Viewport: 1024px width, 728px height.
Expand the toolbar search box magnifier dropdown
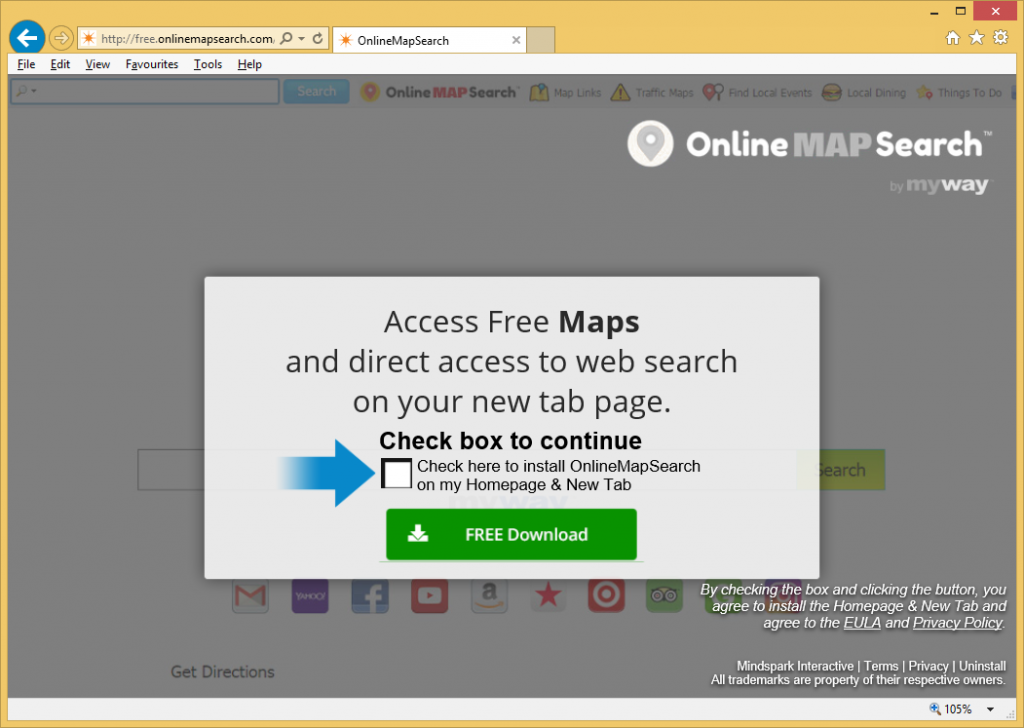pyautogui.click(x=25, y=92)
